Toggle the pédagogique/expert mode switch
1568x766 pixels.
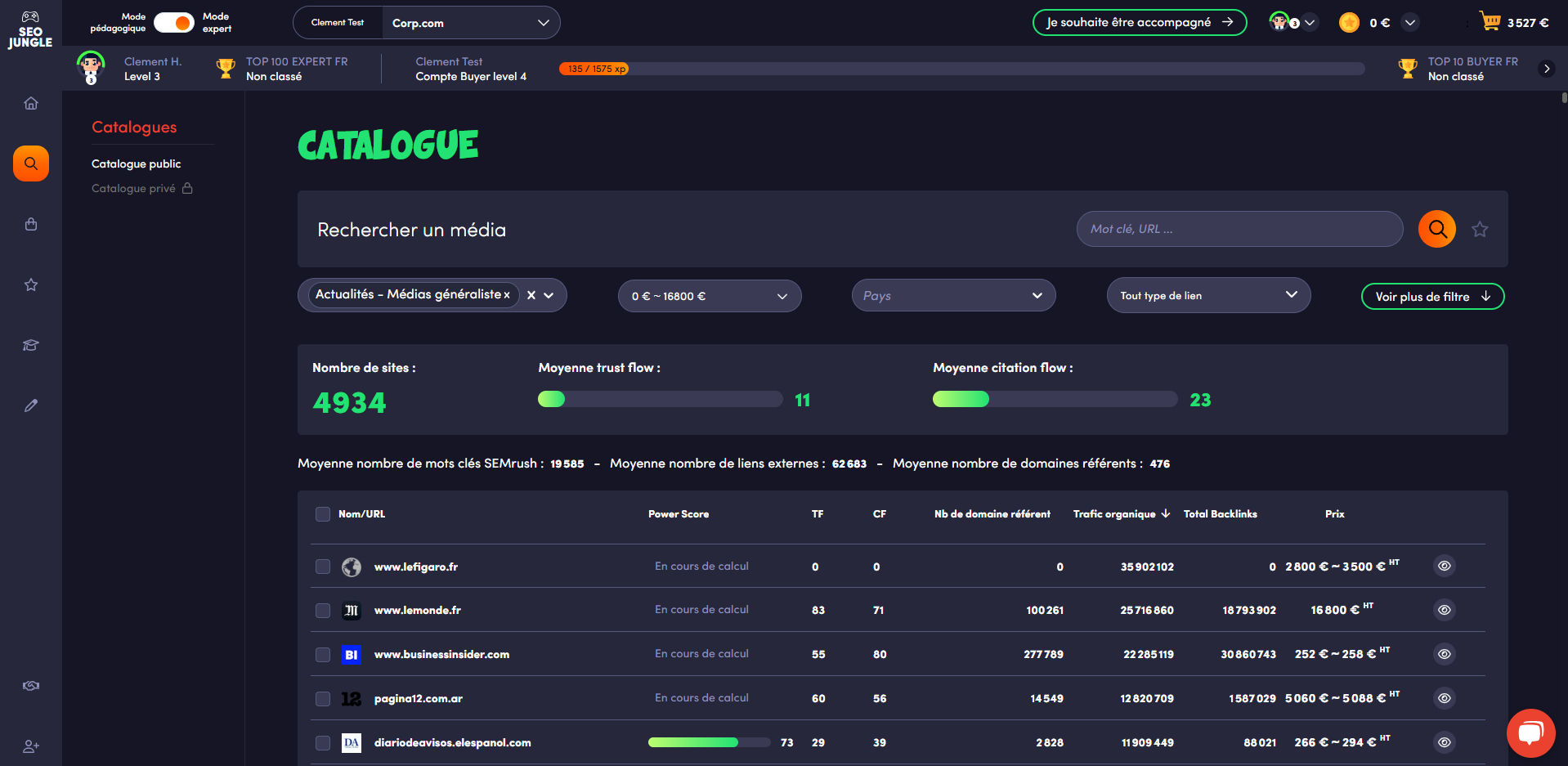point(174,23)
